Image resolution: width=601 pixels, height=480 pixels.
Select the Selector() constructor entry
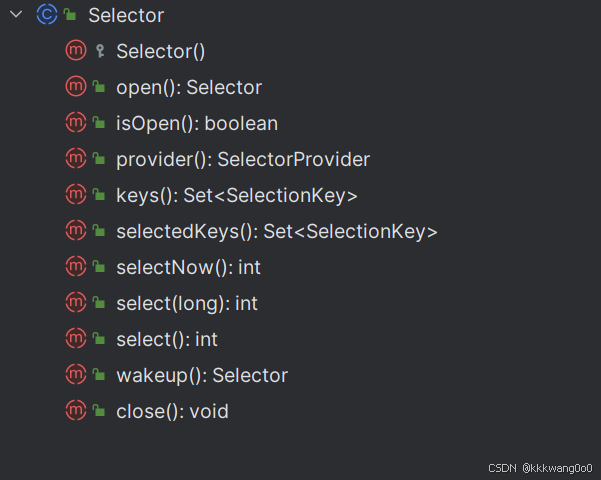coord(161,51)
